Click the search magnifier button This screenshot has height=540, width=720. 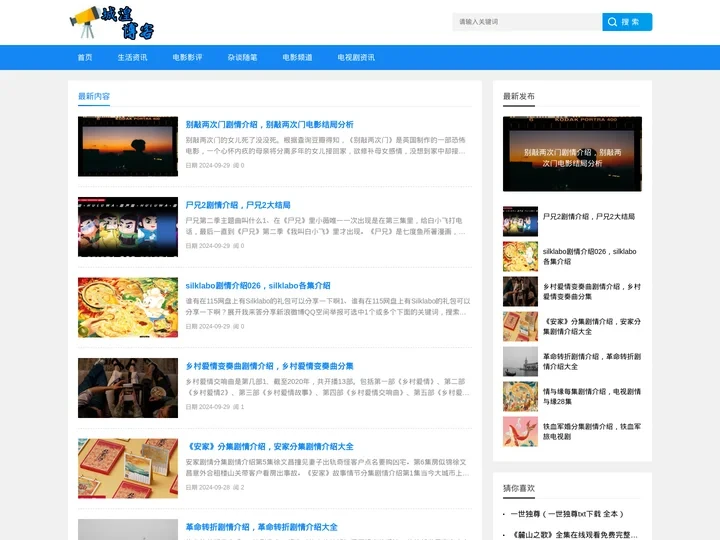[627, 22]
